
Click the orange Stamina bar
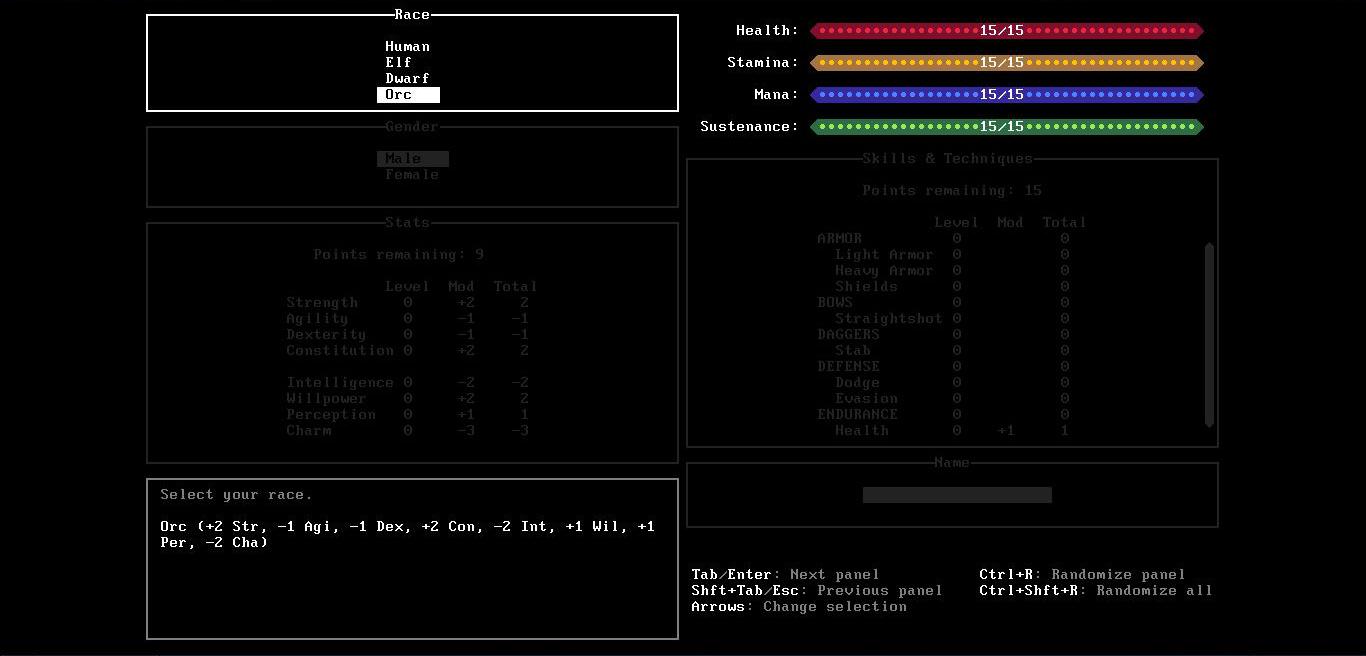1006,63
